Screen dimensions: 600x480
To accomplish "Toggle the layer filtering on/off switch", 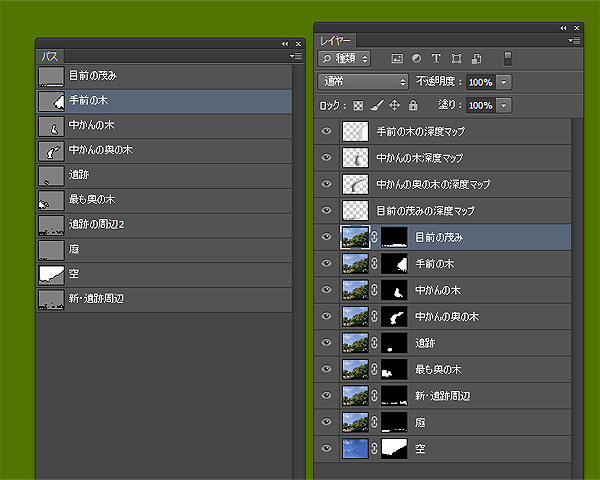I will click(507, 58).
